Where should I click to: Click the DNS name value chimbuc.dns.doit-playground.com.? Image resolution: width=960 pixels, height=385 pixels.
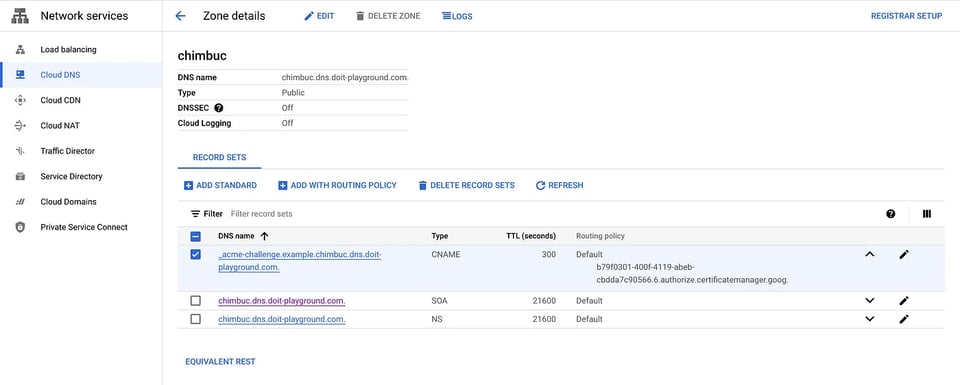345,78
